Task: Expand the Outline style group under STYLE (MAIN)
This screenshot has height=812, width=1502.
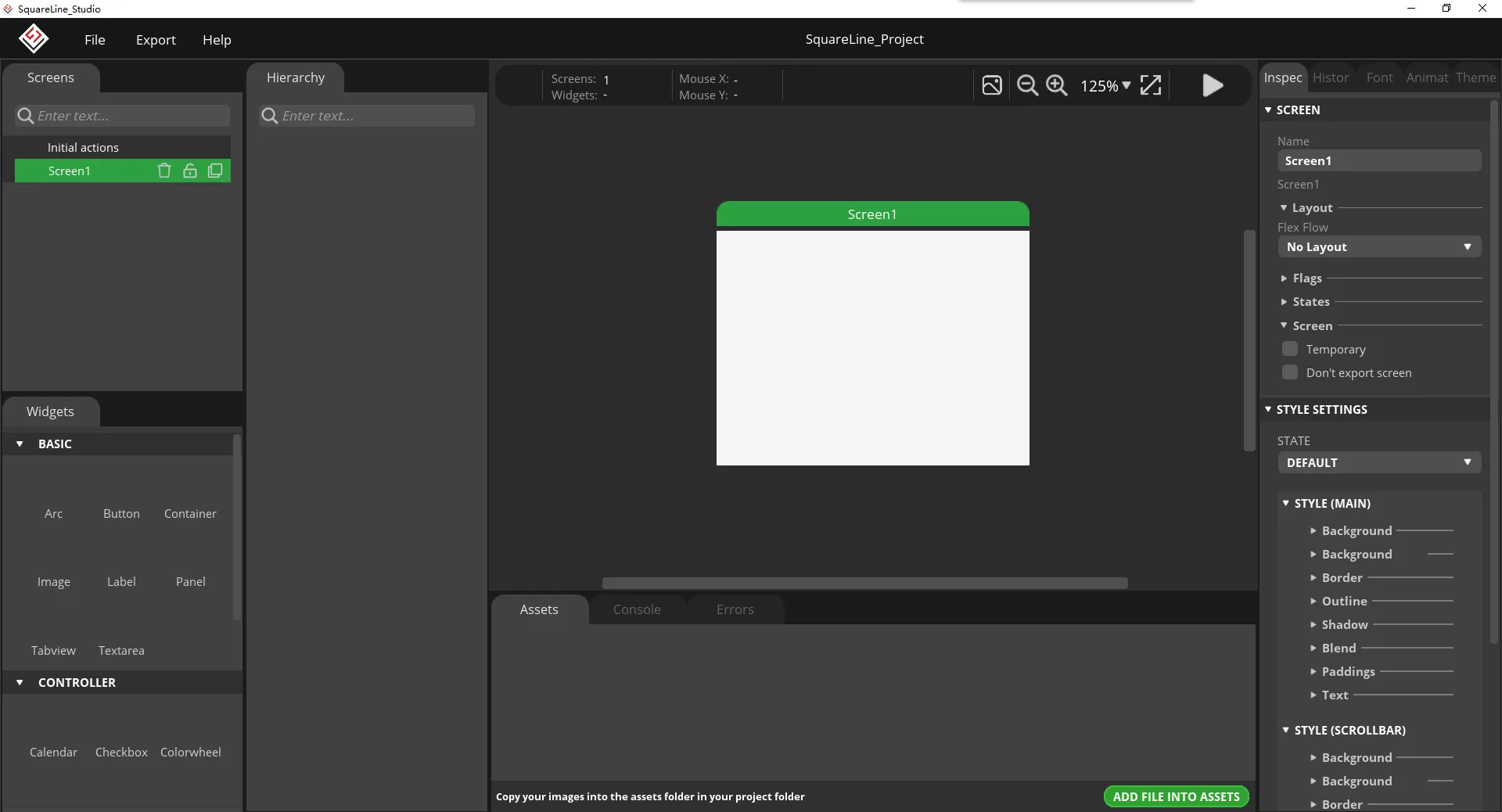Action: pyautogui.click(x=1313, y=601)
